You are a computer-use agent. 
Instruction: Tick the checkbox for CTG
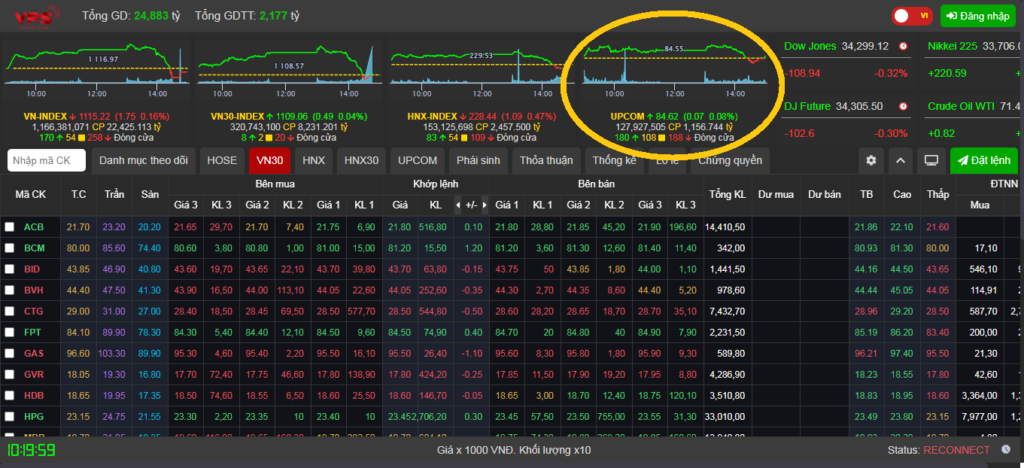pos(9,311)
